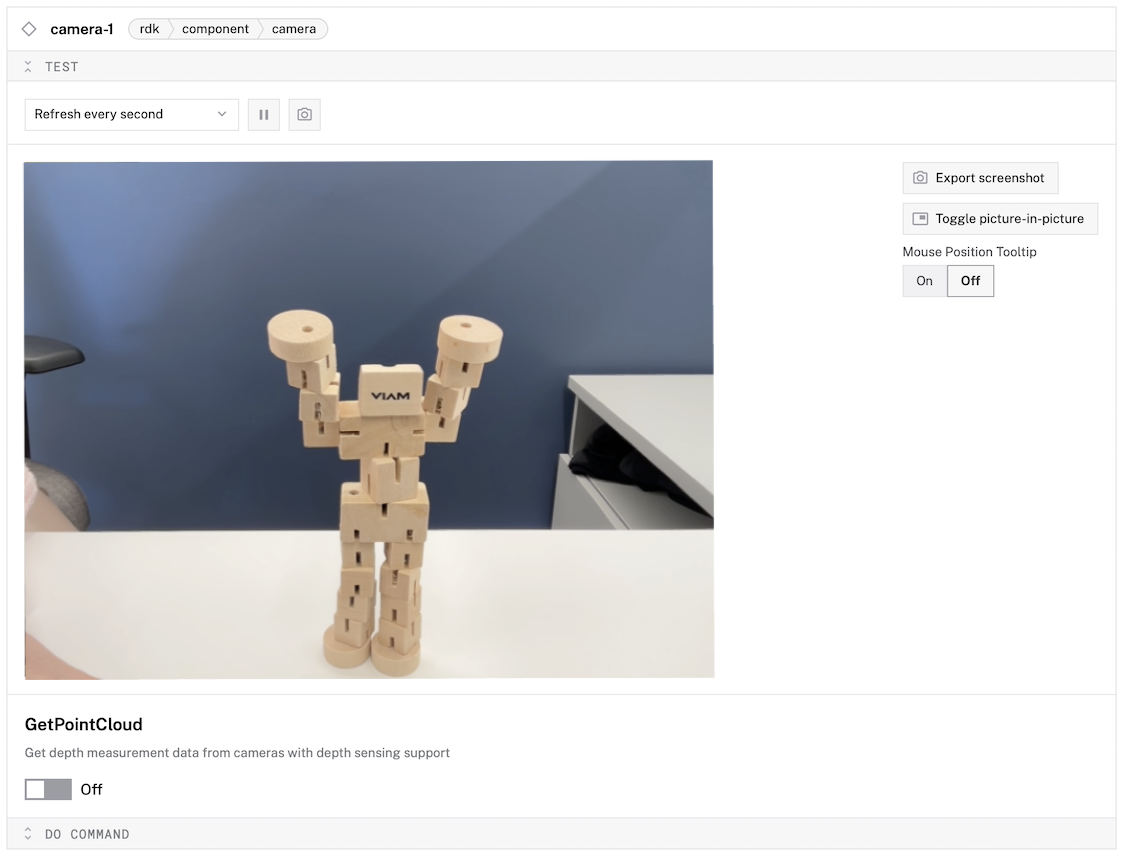1122x857 pixels.
Task: Select the component breadcrumb tag
Action: pyautogui.click(x=215, y=29)
